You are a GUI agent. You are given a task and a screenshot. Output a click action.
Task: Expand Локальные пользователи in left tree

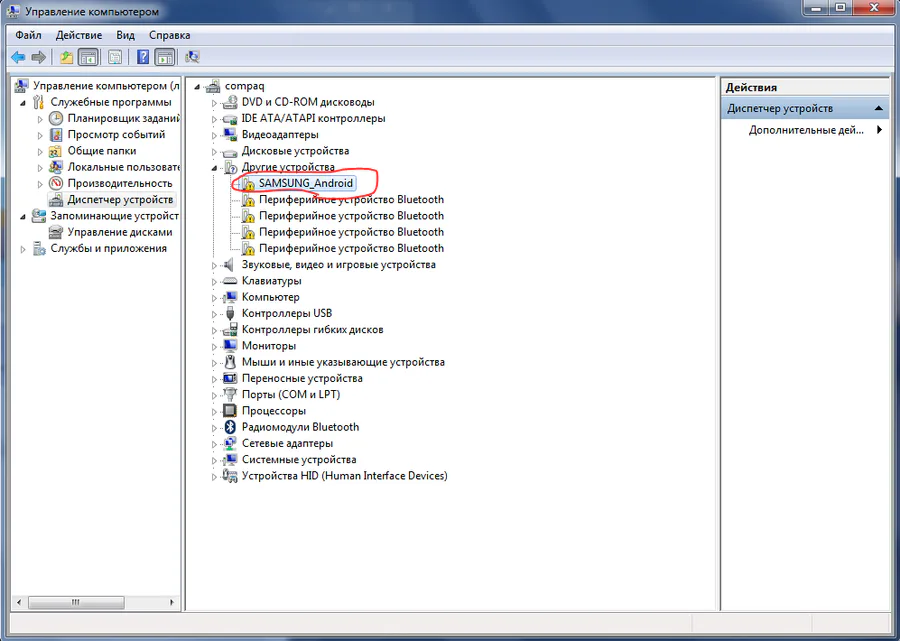coord(40,168)
